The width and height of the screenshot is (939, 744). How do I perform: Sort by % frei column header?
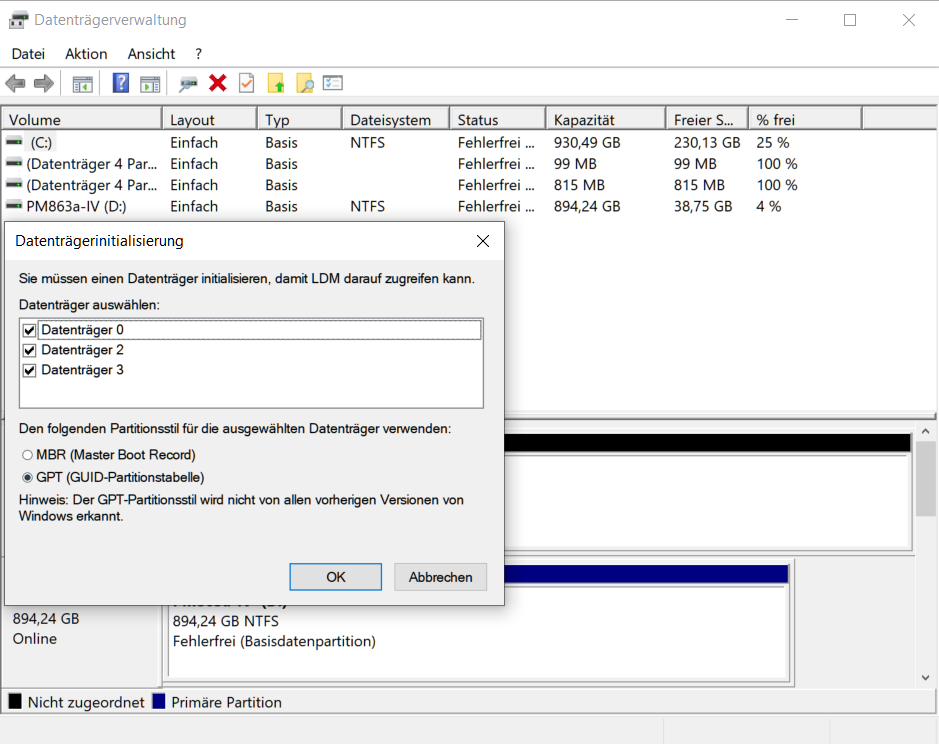[x=805, y=119]
